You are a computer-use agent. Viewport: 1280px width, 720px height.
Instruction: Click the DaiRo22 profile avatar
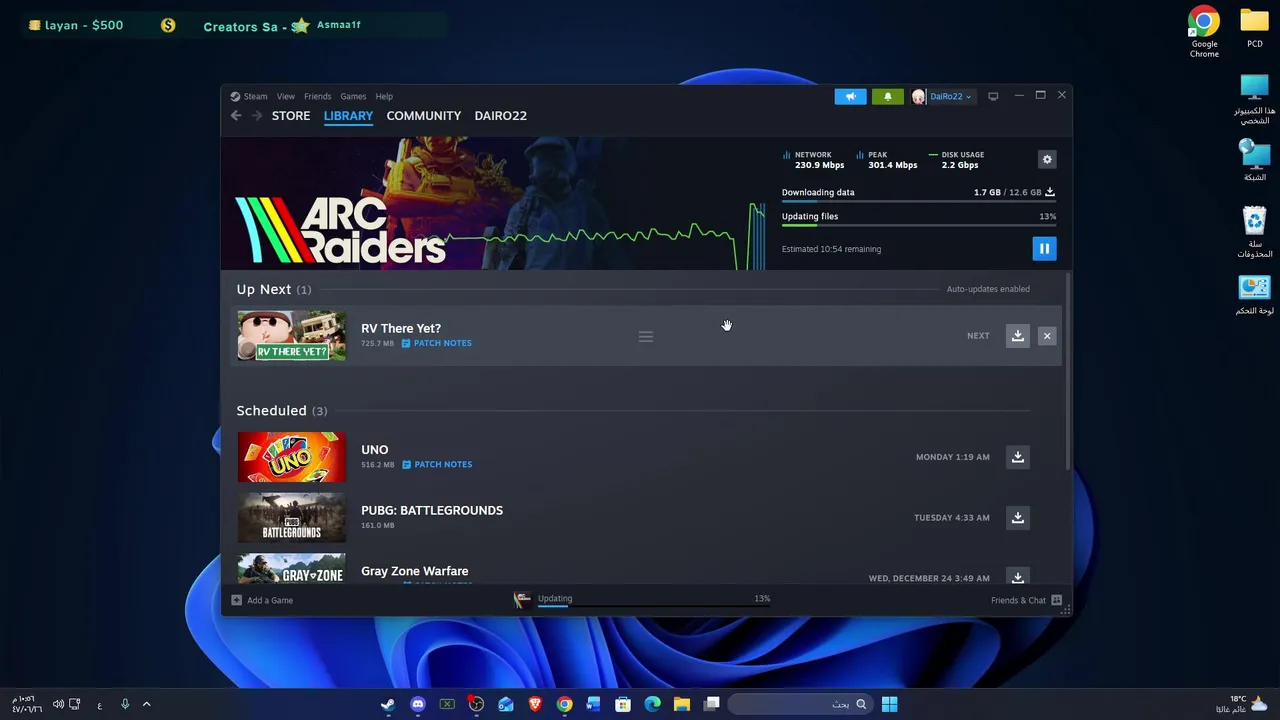click(919, 96)
